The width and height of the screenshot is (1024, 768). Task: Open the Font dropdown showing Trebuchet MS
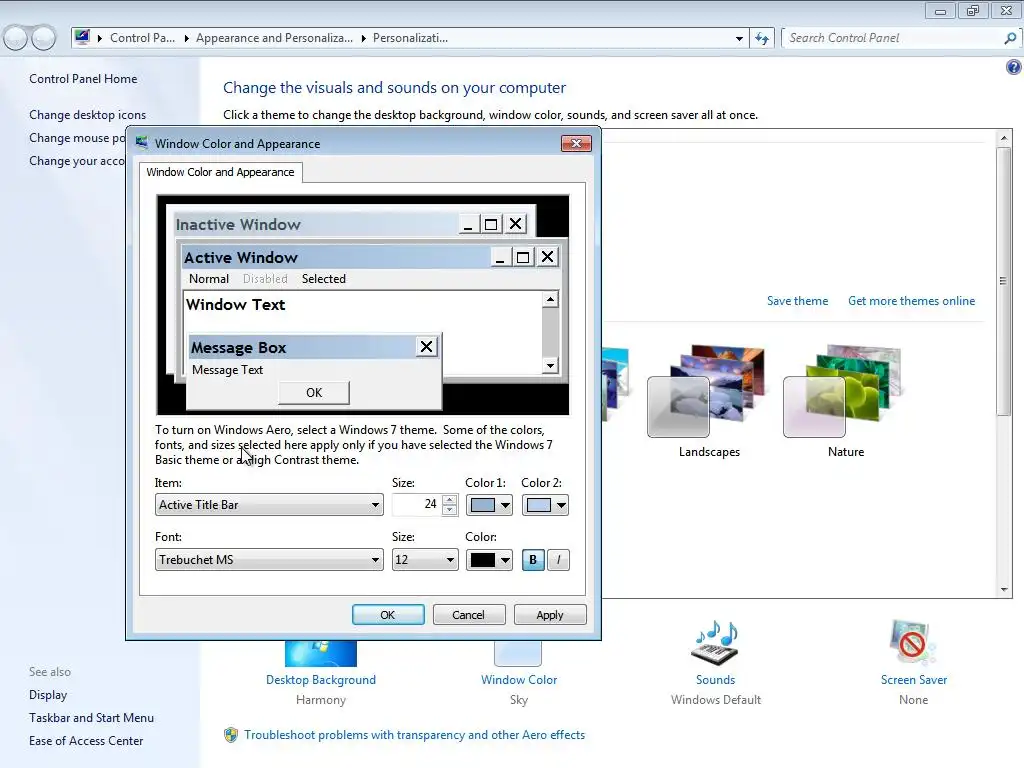[x=269, y=560]
